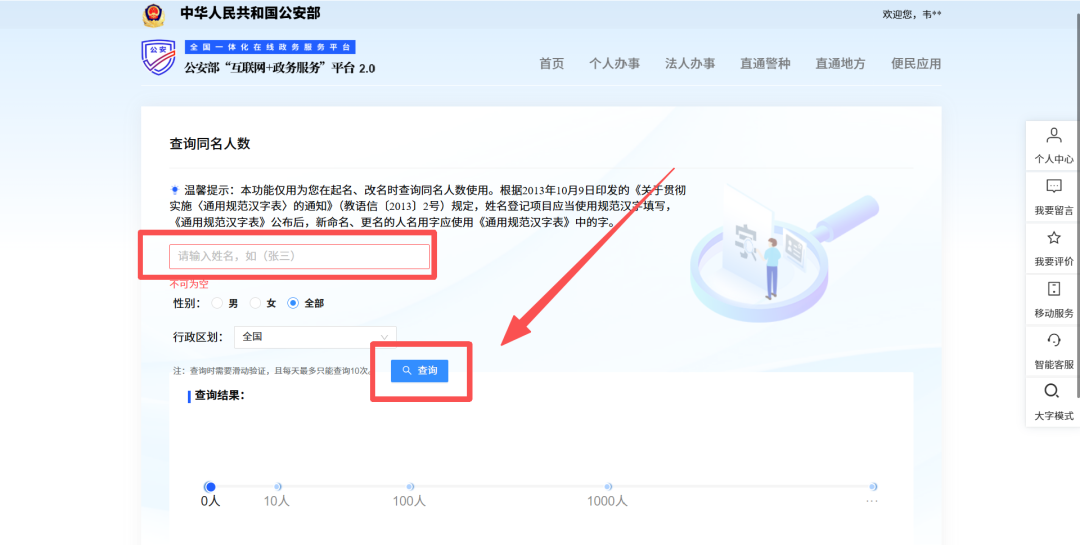Screen dimensions: 1080x545
Task: Click the note about 每天最多只能查询10次
Action: coord(273,371)
